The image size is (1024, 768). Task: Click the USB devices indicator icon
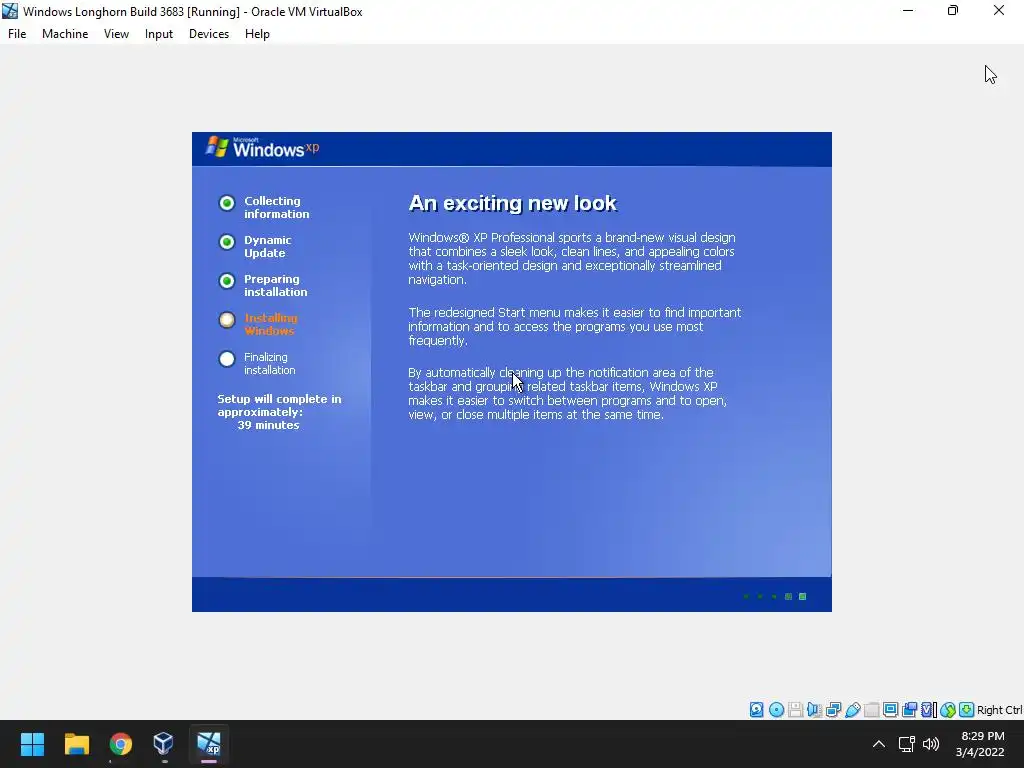tap(853, 709)
